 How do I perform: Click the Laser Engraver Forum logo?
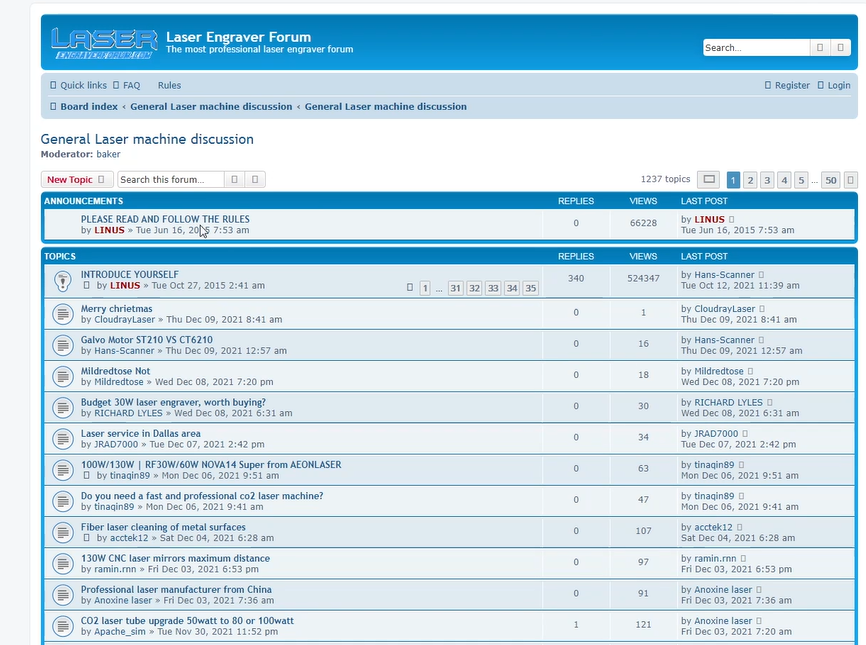point(104,43)
